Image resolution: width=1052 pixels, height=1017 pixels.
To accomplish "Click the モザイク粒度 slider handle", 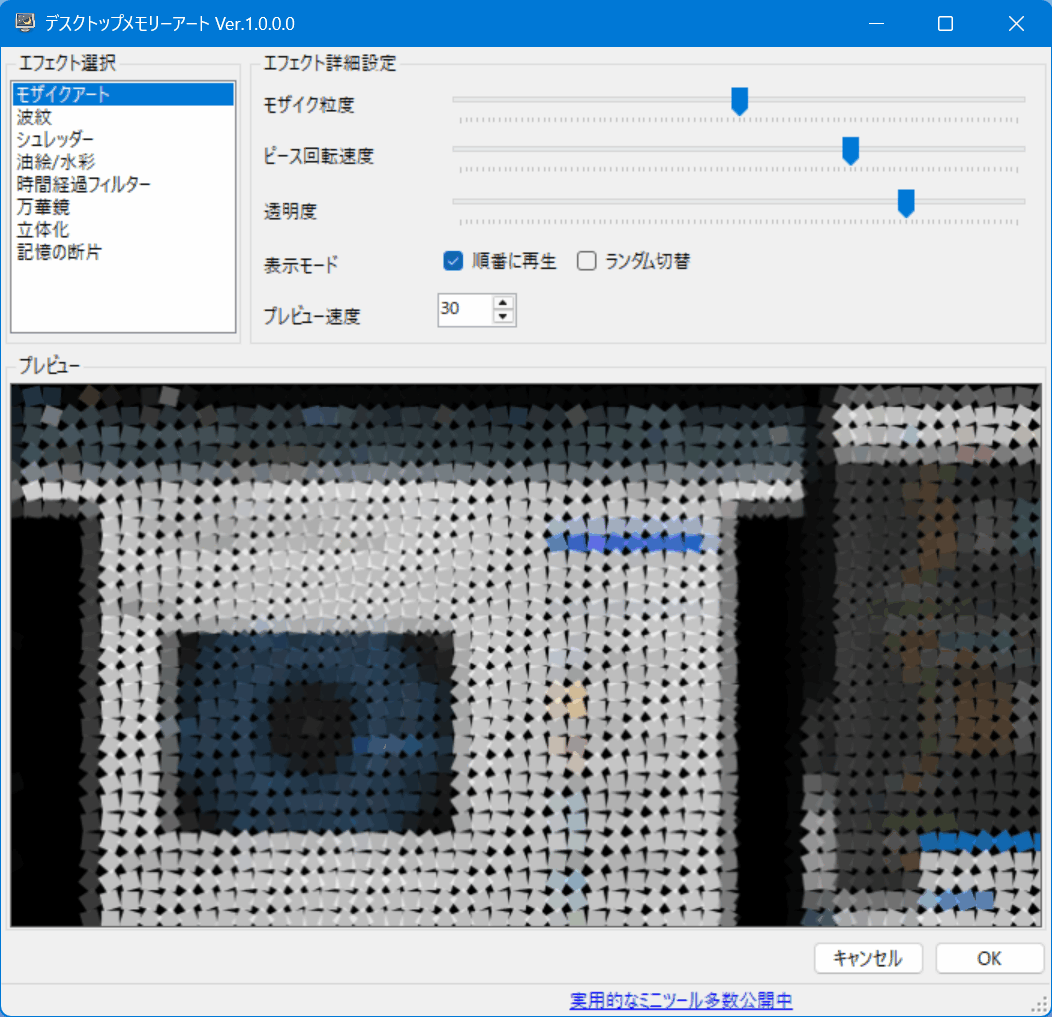I will pyautogui.click(x=740, y=100).
